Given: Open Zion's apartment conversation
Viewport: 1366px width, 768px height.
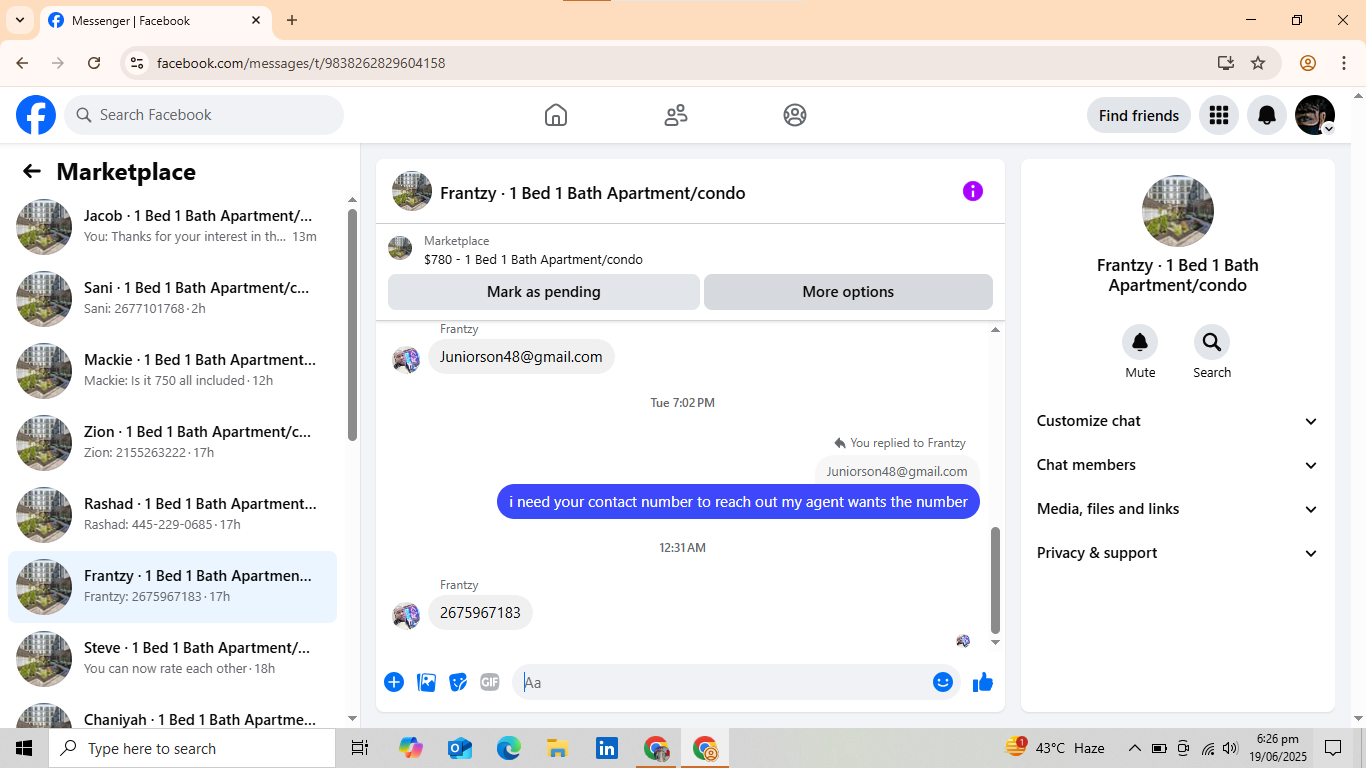Looking at the screenshot, I should pos(172,442).
